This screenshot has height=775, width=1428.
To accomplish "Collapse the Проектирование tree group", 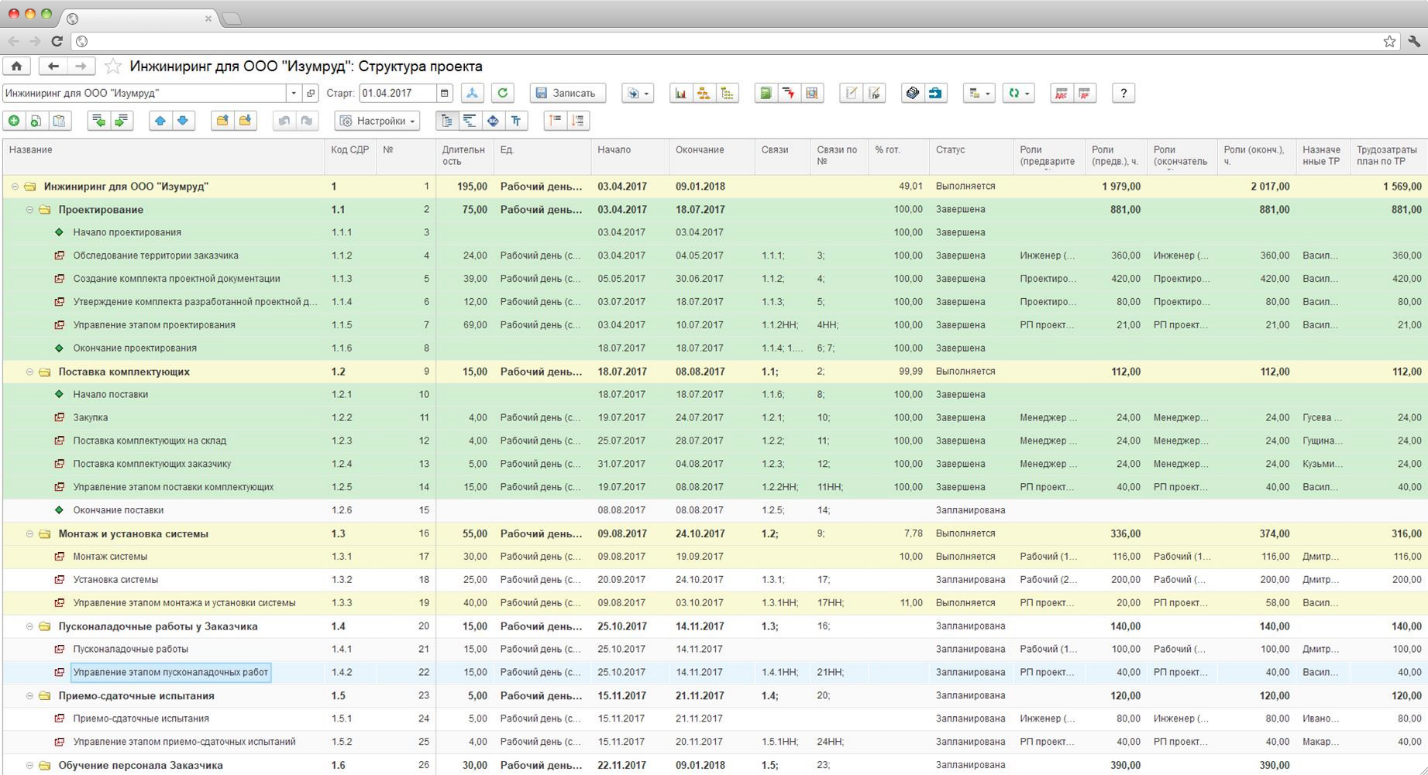I will tap(30, 210).
